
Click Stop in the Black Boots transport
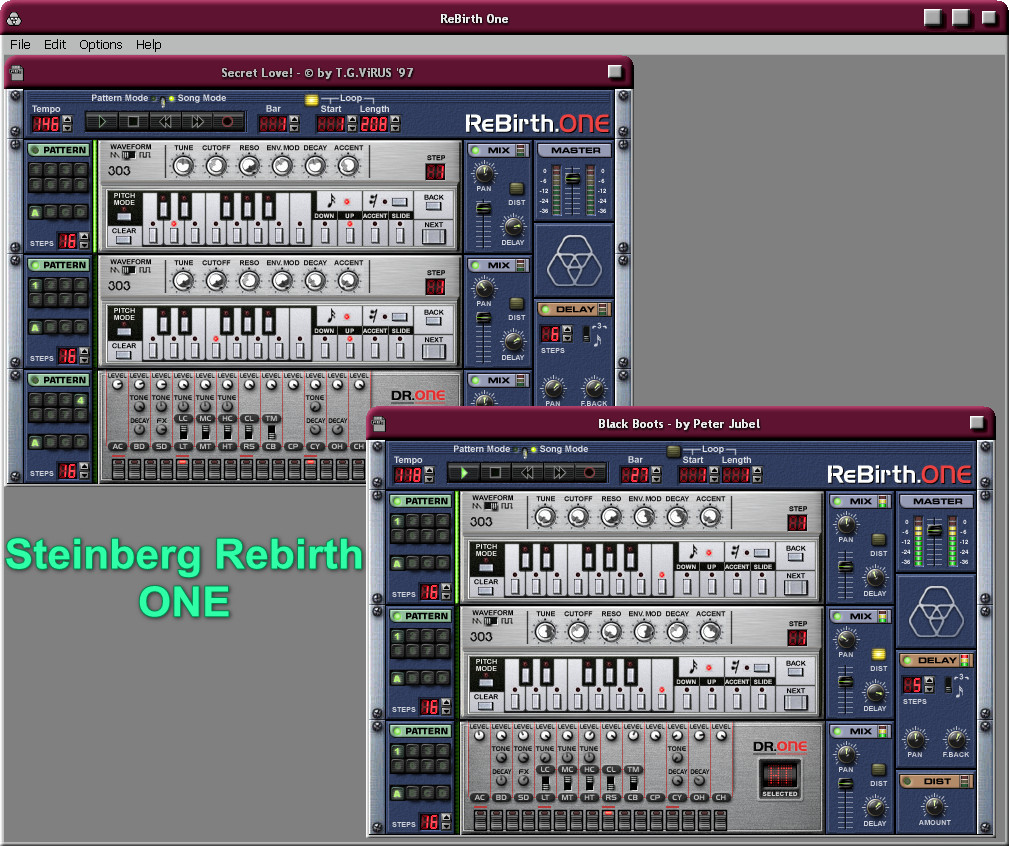(x=495, y=473)
